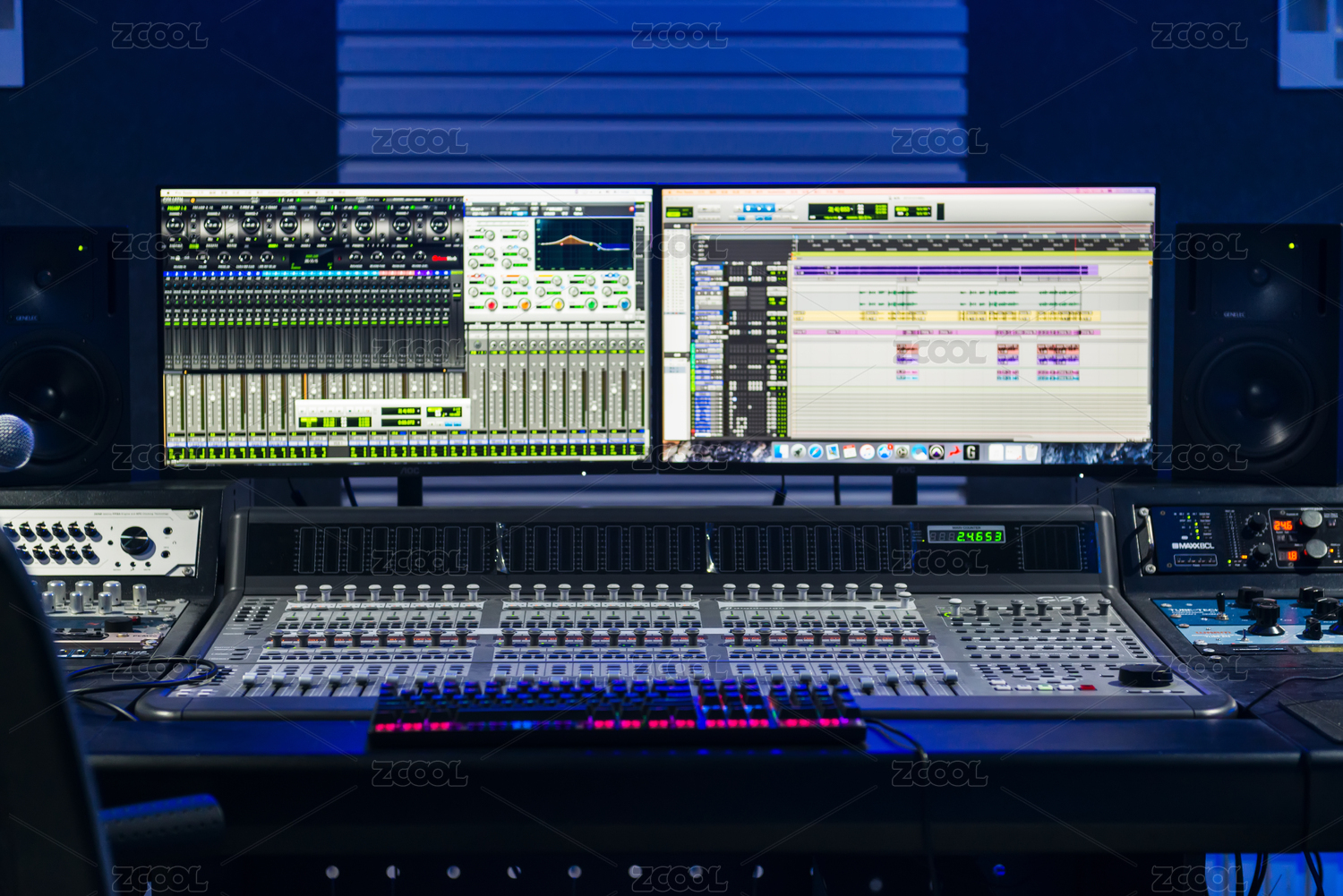Open the Trash in the Dock
The image size is (1343, 896).
[x=1031, y=452]
